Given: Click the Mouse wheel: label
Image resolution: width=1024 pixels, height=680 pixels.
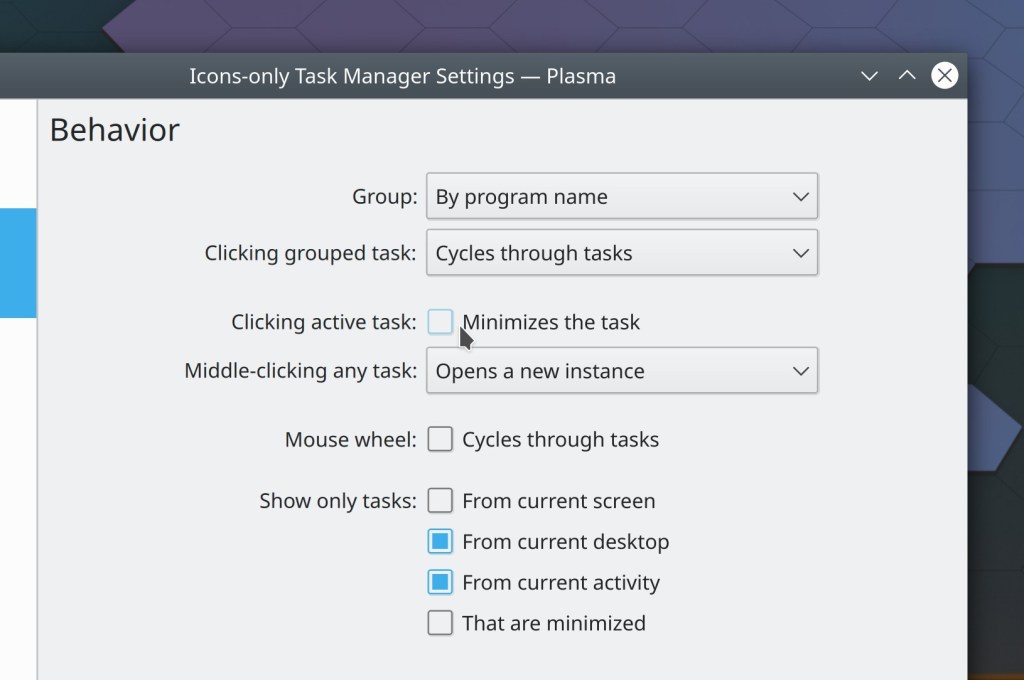Looking at the screenshot, I should [350, 440].
